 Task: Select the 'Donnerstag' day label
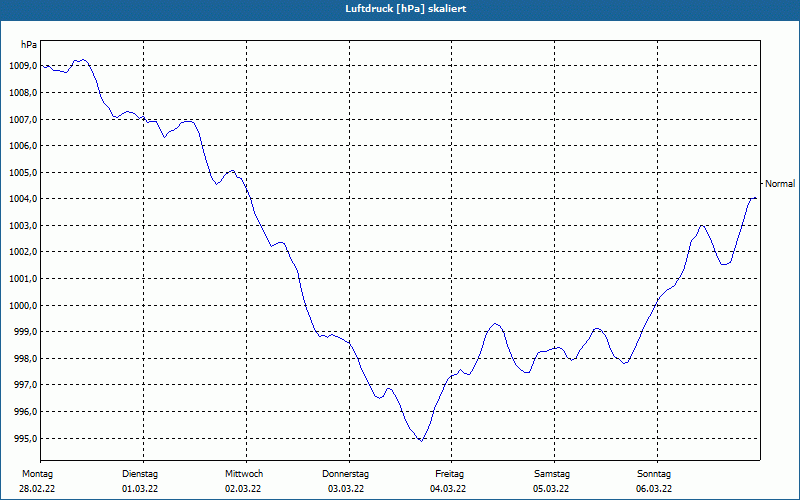[x=345, y=474]
